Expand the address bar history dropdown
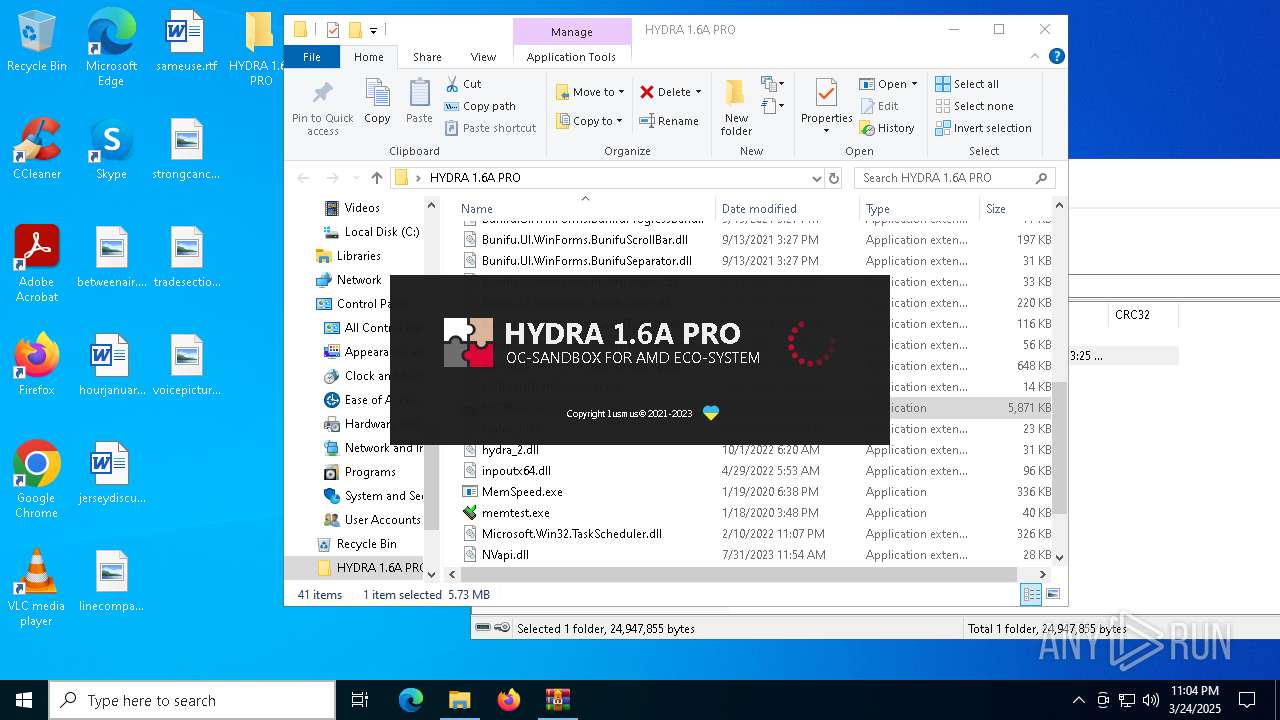Screen dimensions: 1280x720 click(x=817, y=178)
